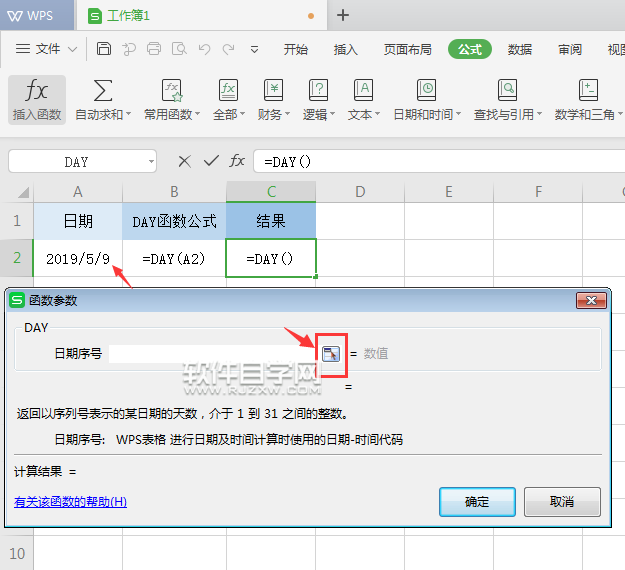Close the Function Arguments (函数参数) dialog
This screenshot has width=625, height=570.
pyautogui.click(x=591, y=301)
